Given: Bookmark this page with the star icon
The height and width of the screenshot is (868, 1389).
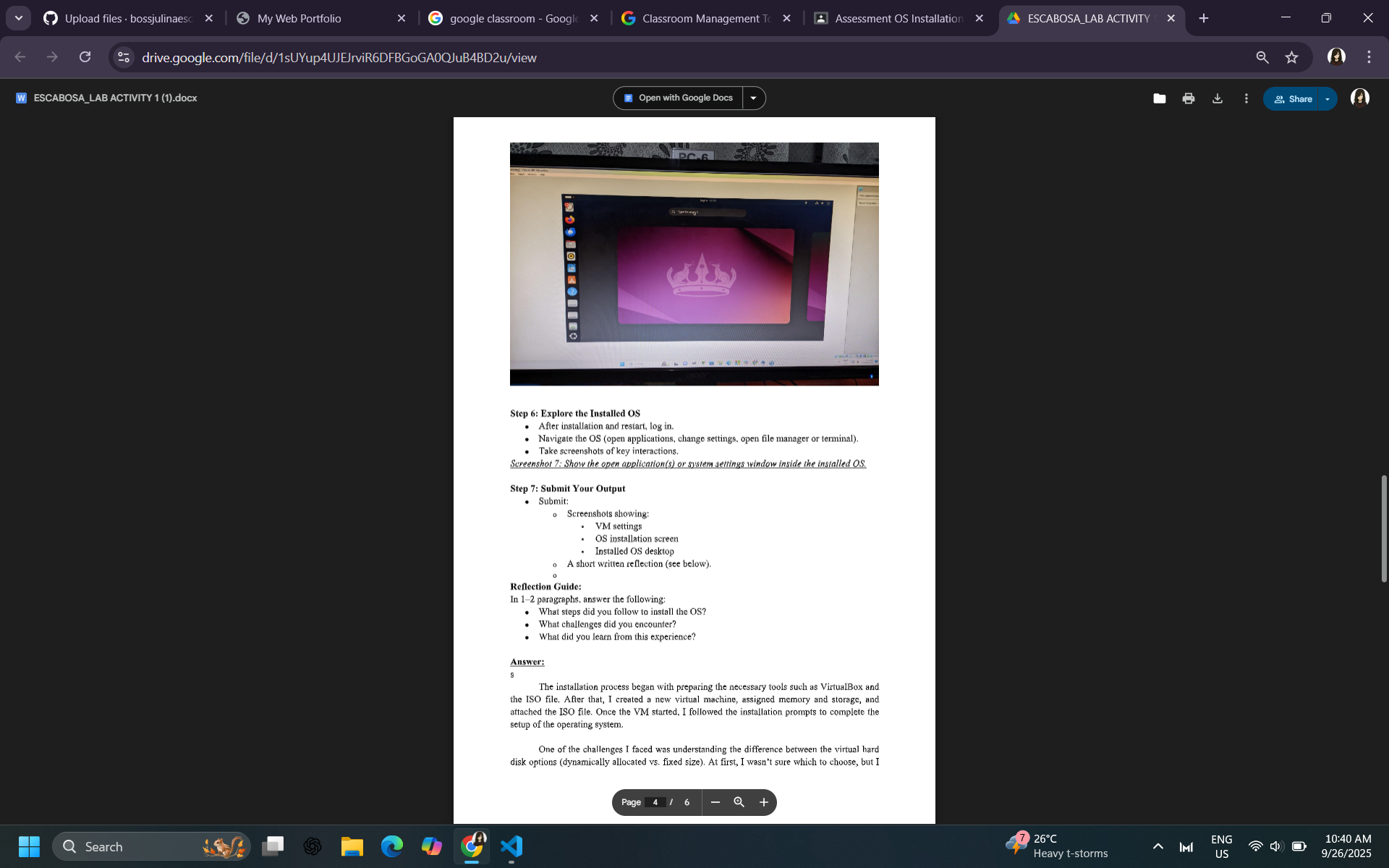Looking at the screenshot, I should pos(1291,57).
